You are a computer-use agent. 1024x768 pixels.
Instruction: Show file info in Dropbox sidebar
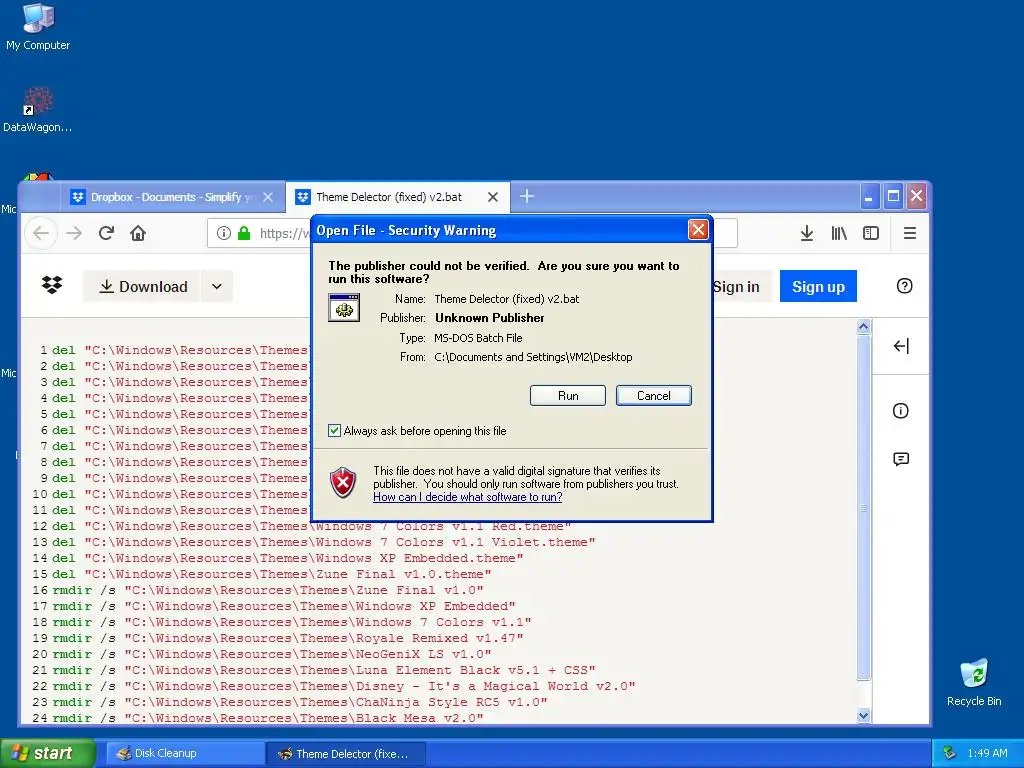click(x=901, y=411)
